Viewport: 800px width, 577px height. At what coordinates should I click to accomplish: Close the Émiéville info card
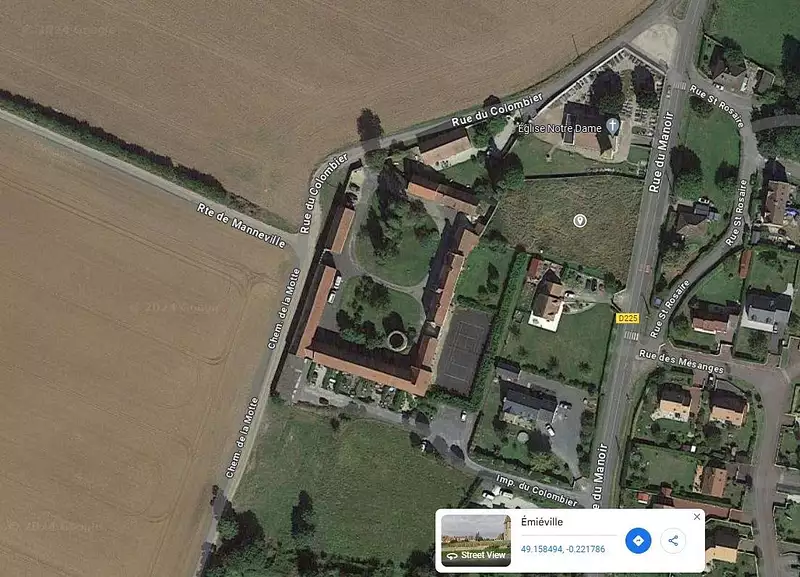coord(696,517)
